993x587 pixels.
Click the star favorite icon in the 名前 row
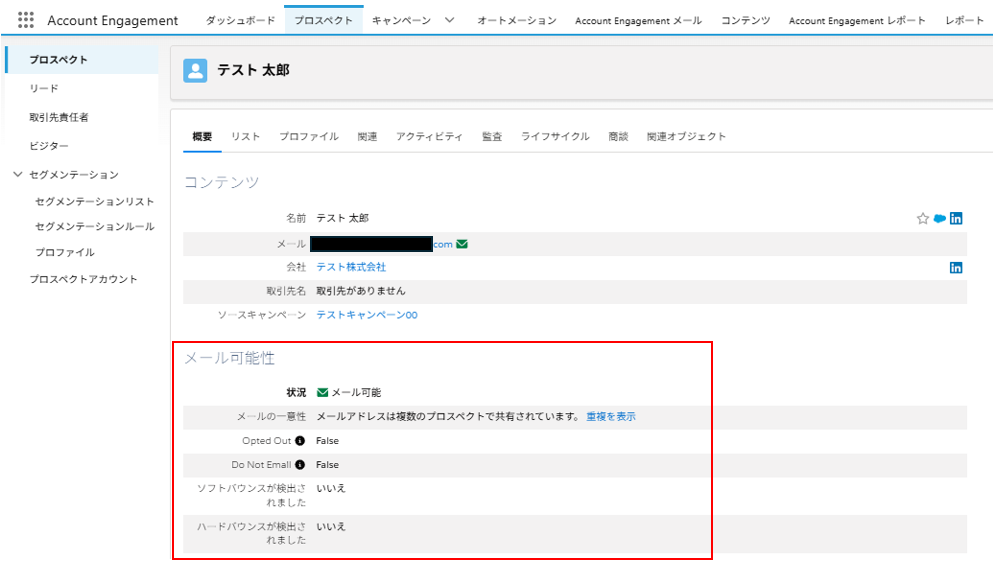[x=923, y=218]
